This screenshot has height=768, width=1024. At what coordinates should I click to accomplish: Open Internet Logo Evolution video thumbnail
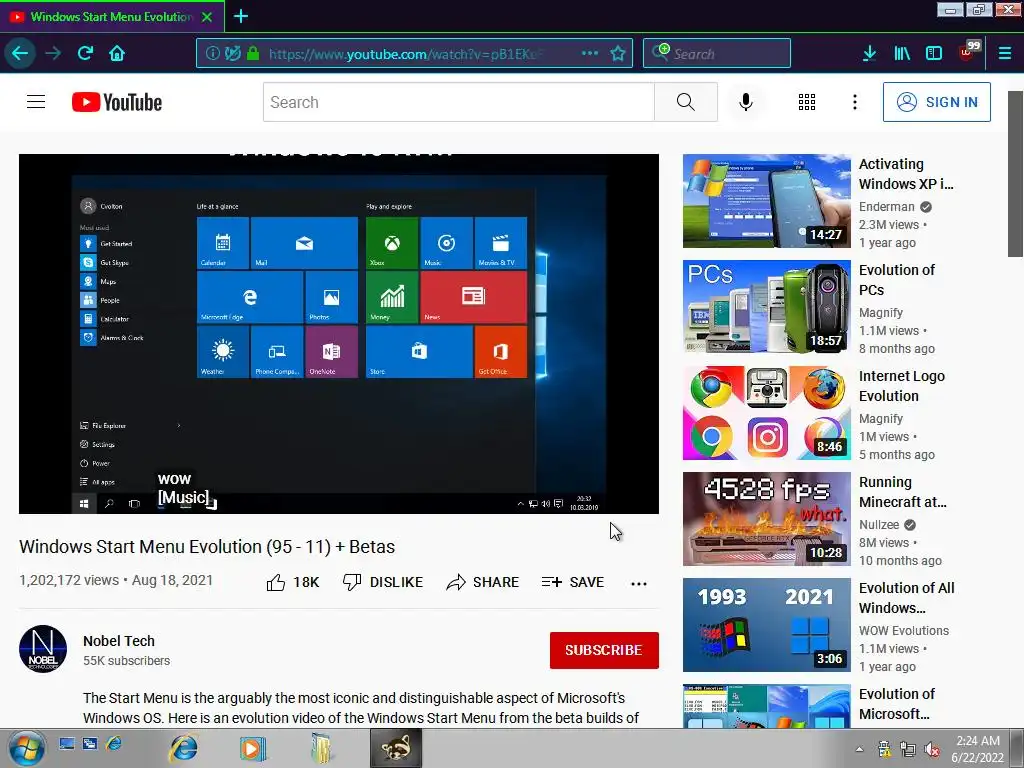[x=767, y=413]
